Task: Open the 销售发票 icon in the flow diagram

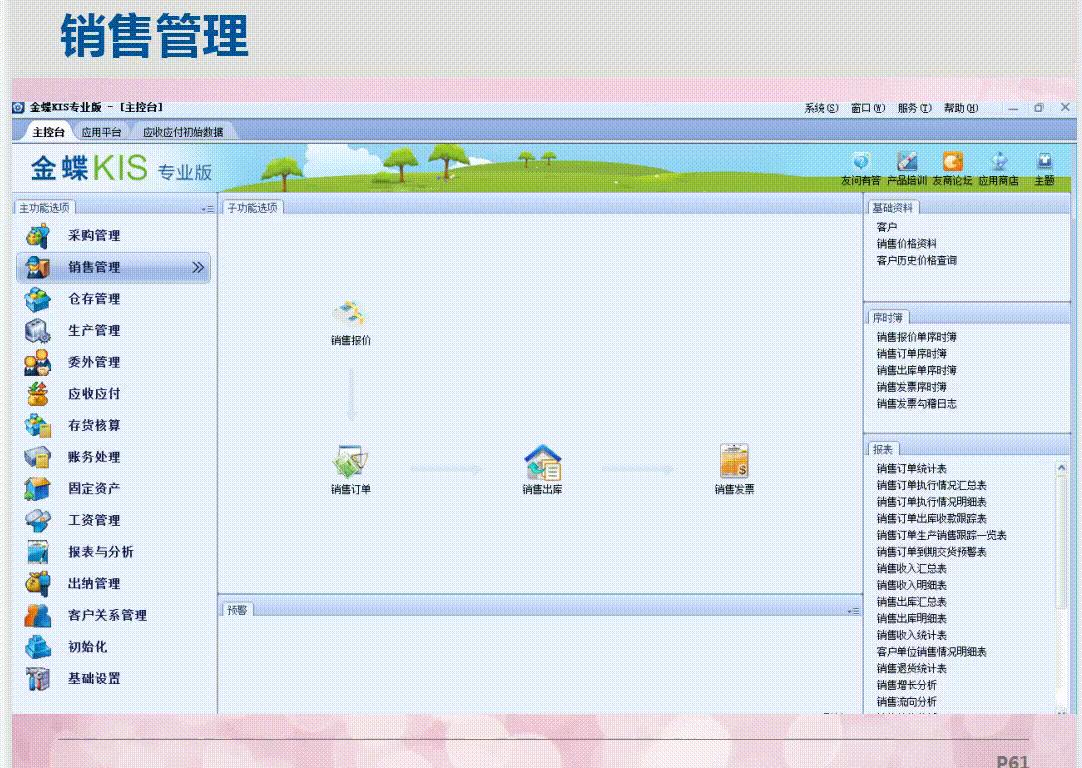Action: pos(735,463)
